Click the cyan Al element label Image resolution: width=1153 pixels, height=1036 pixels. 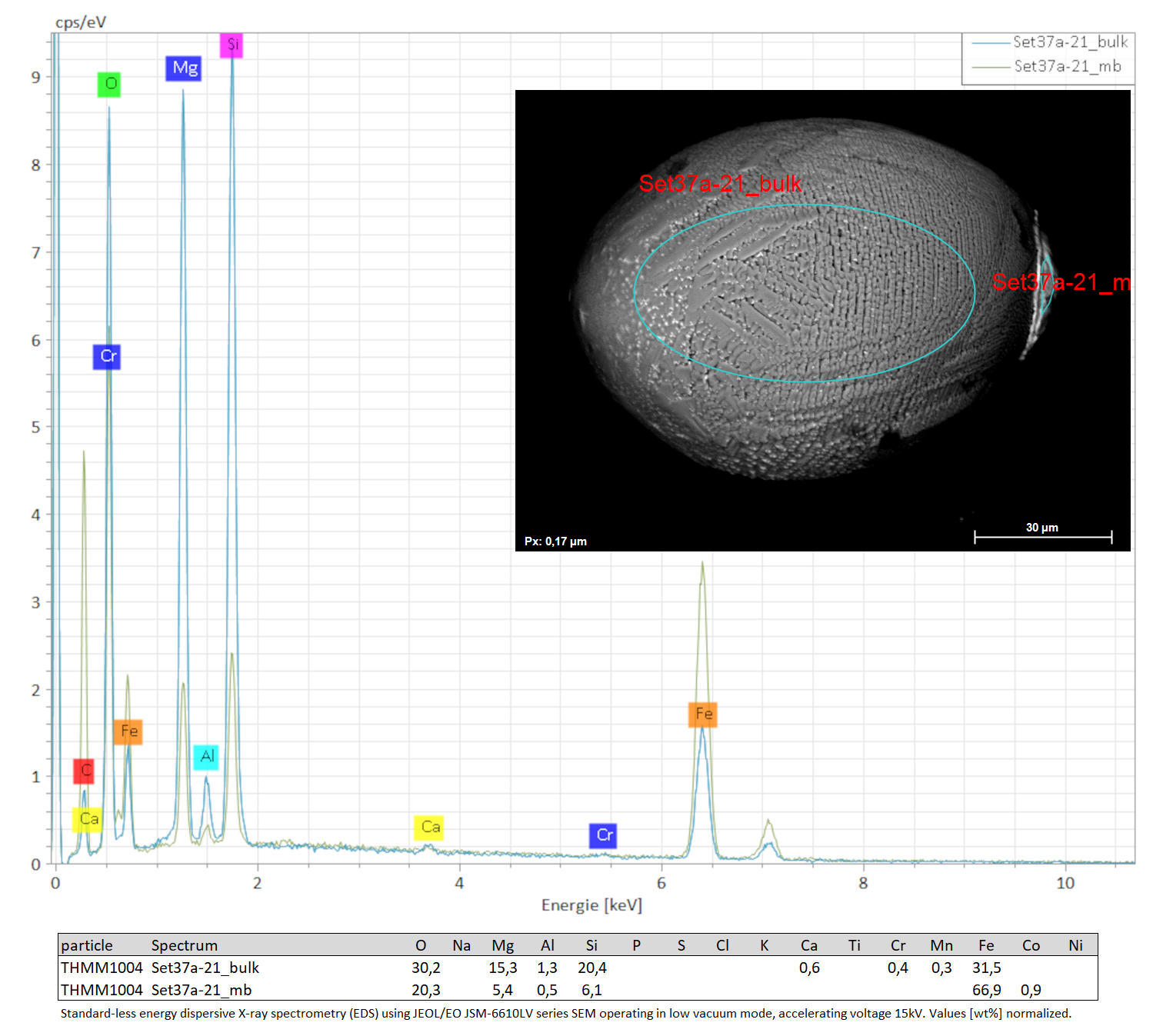(206, 757)
